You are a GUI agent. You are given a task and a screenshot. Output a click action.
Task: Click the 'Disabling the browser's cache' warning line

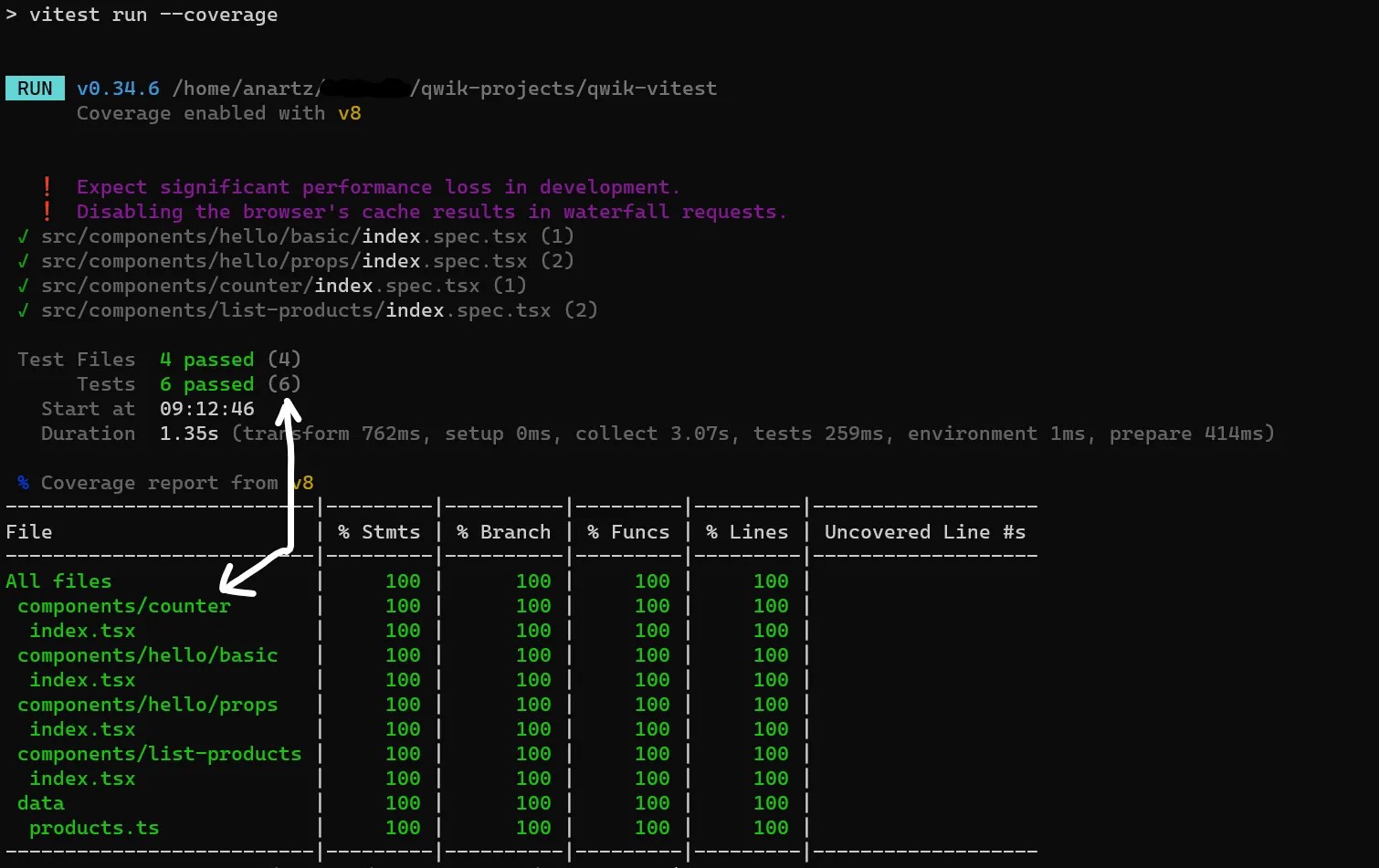pyautogui.click(x=432, y=212)
